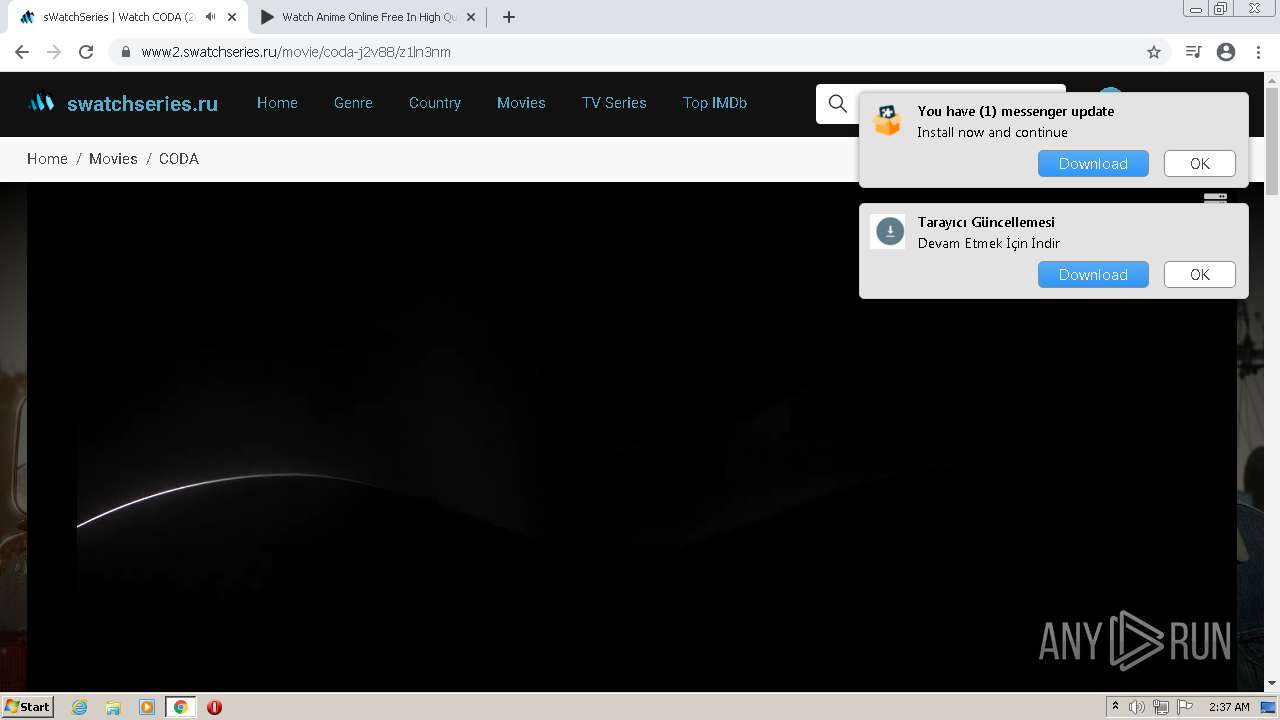Click the Chrome taskbar icon
Image resolution: width=1280 pixels, height=720 pixels.
click(180, 707)
